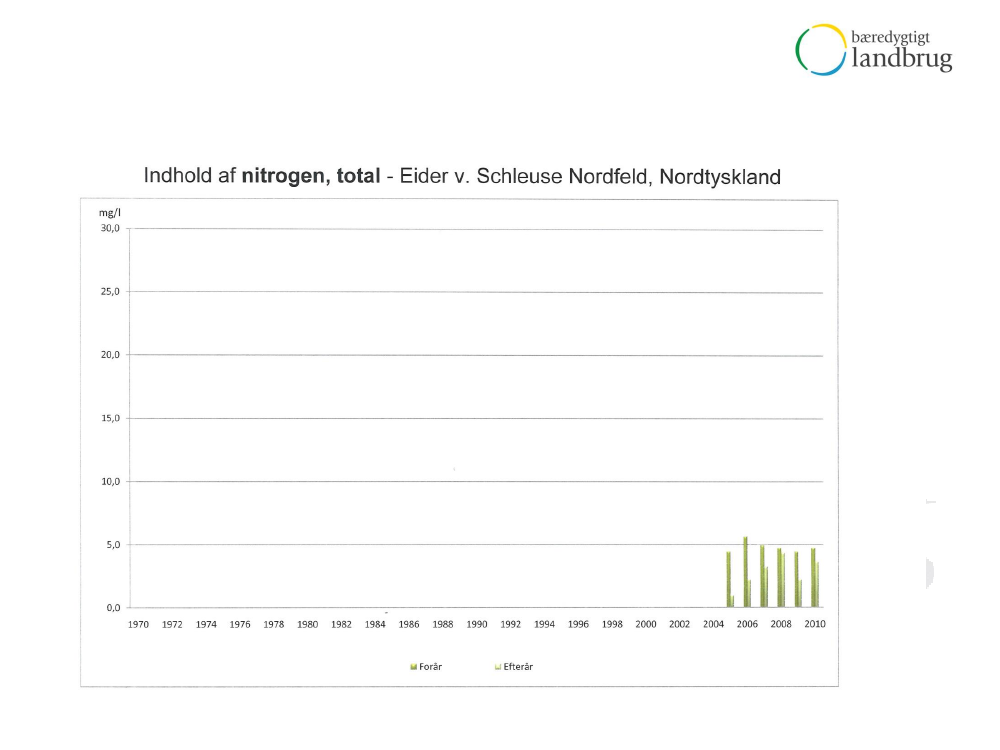
Task: Click the landbrug text in the logo
Action: coord(902,60)
